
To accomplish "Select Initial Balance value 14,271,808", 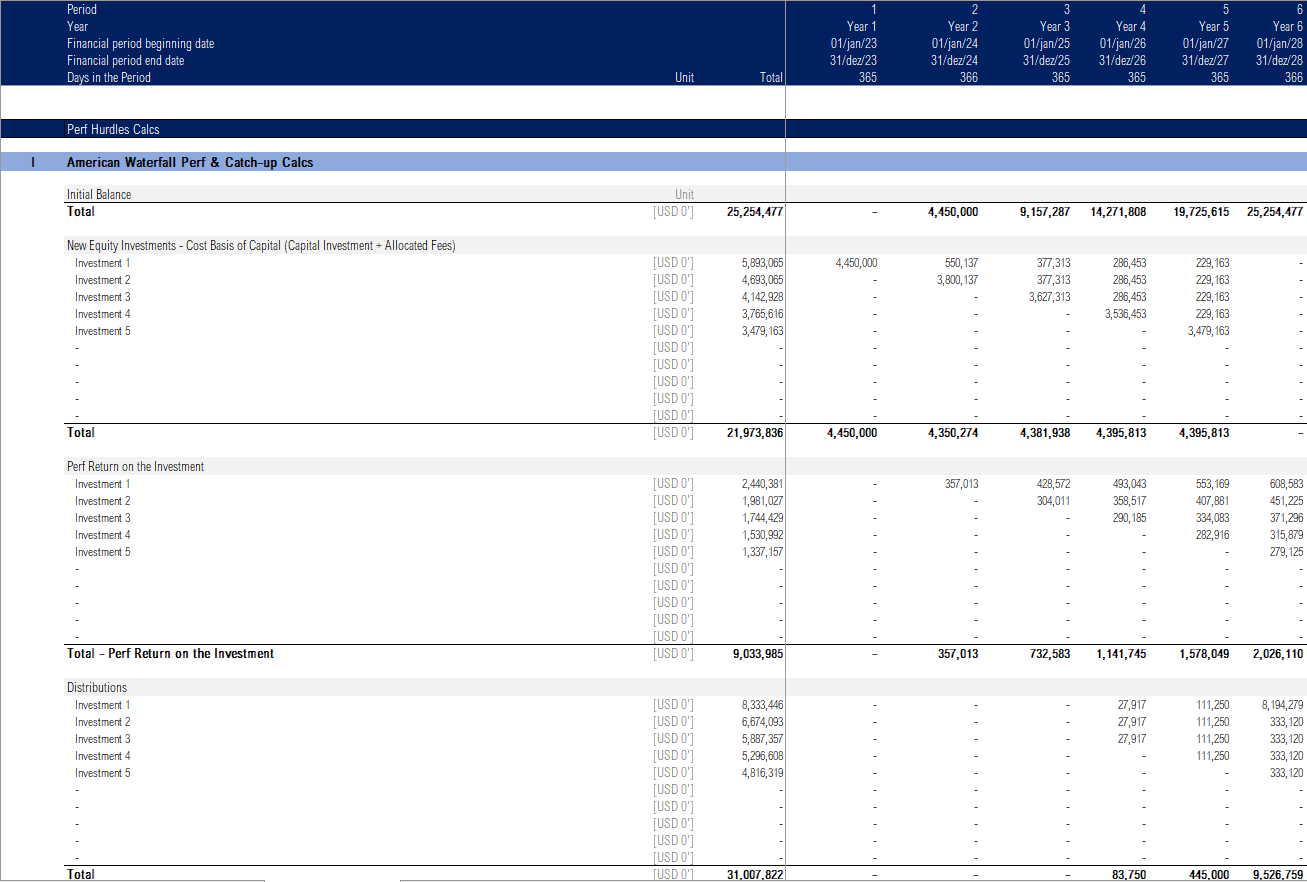I will pos(1118,211).
